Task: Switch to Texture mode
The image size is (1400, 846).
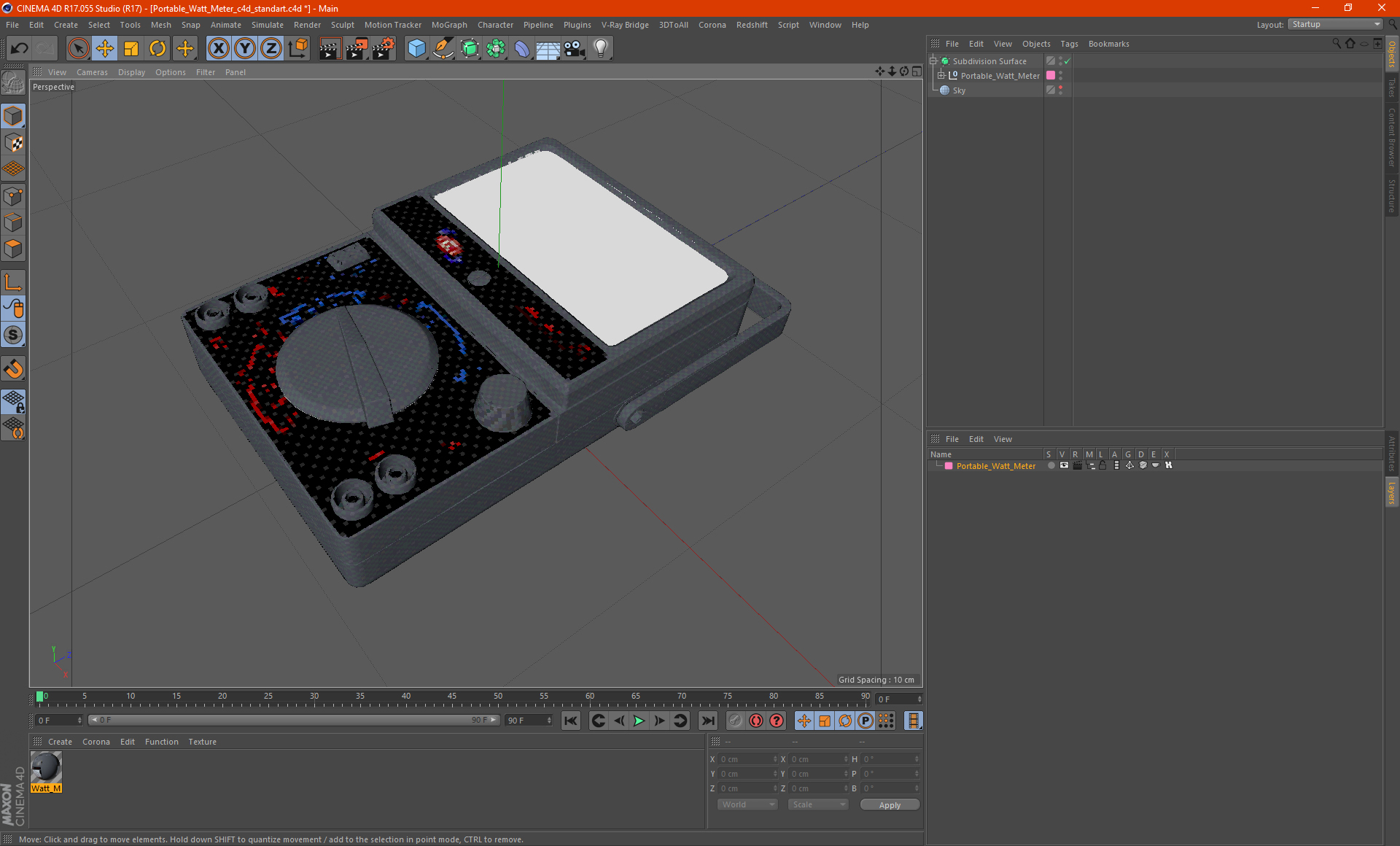Action: [13, 142]
